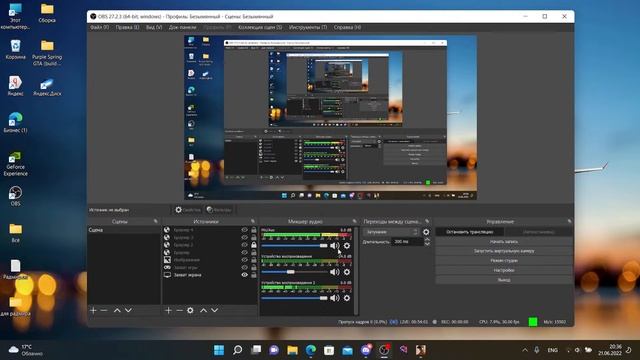This screenshot has height=360, width=640.
Task: Mute the Устройство воспроизведения channel
Action: click(x=334, y=272)
